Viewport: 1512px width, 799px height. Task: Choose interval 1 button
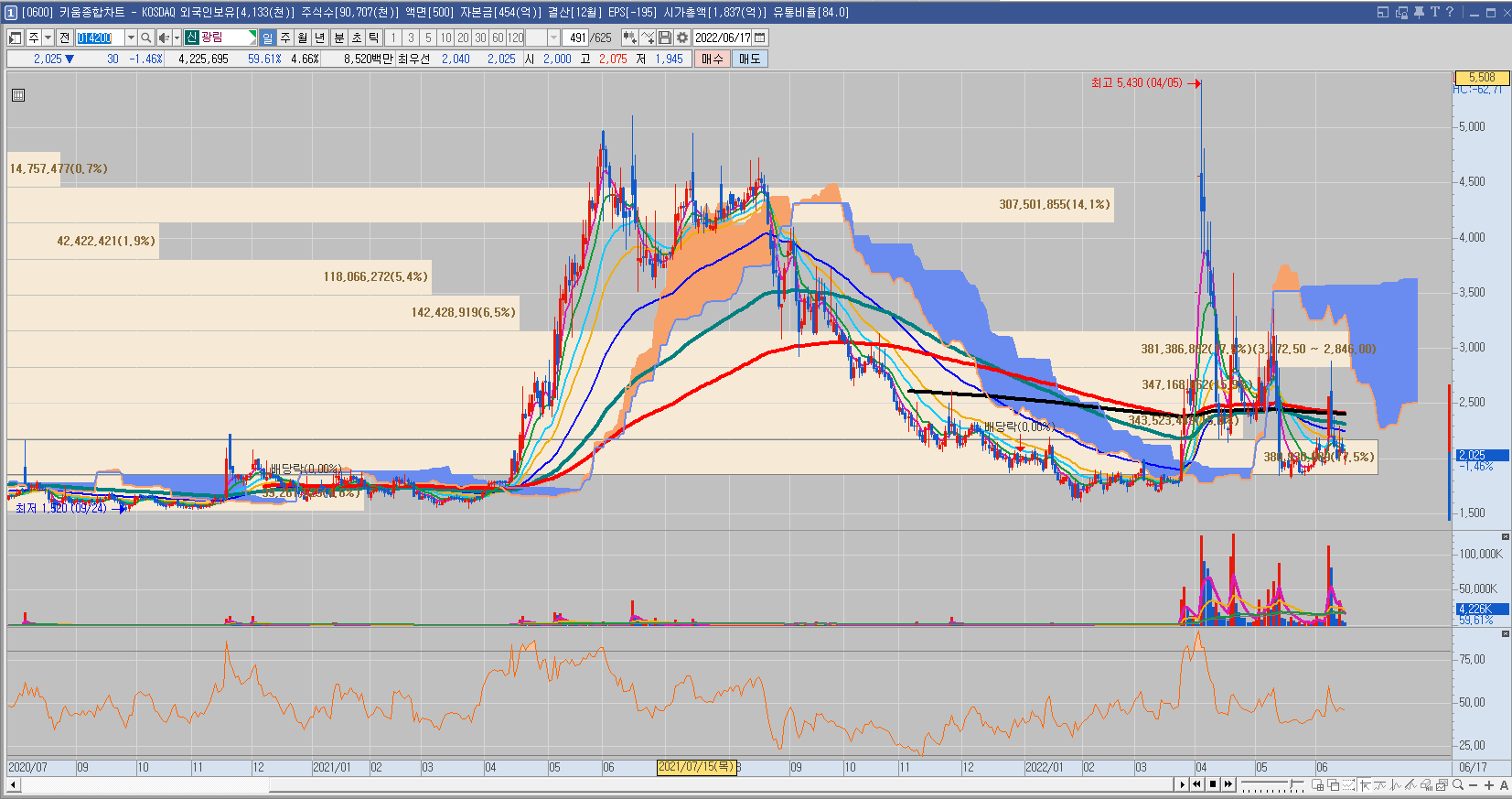click(393, 38)
